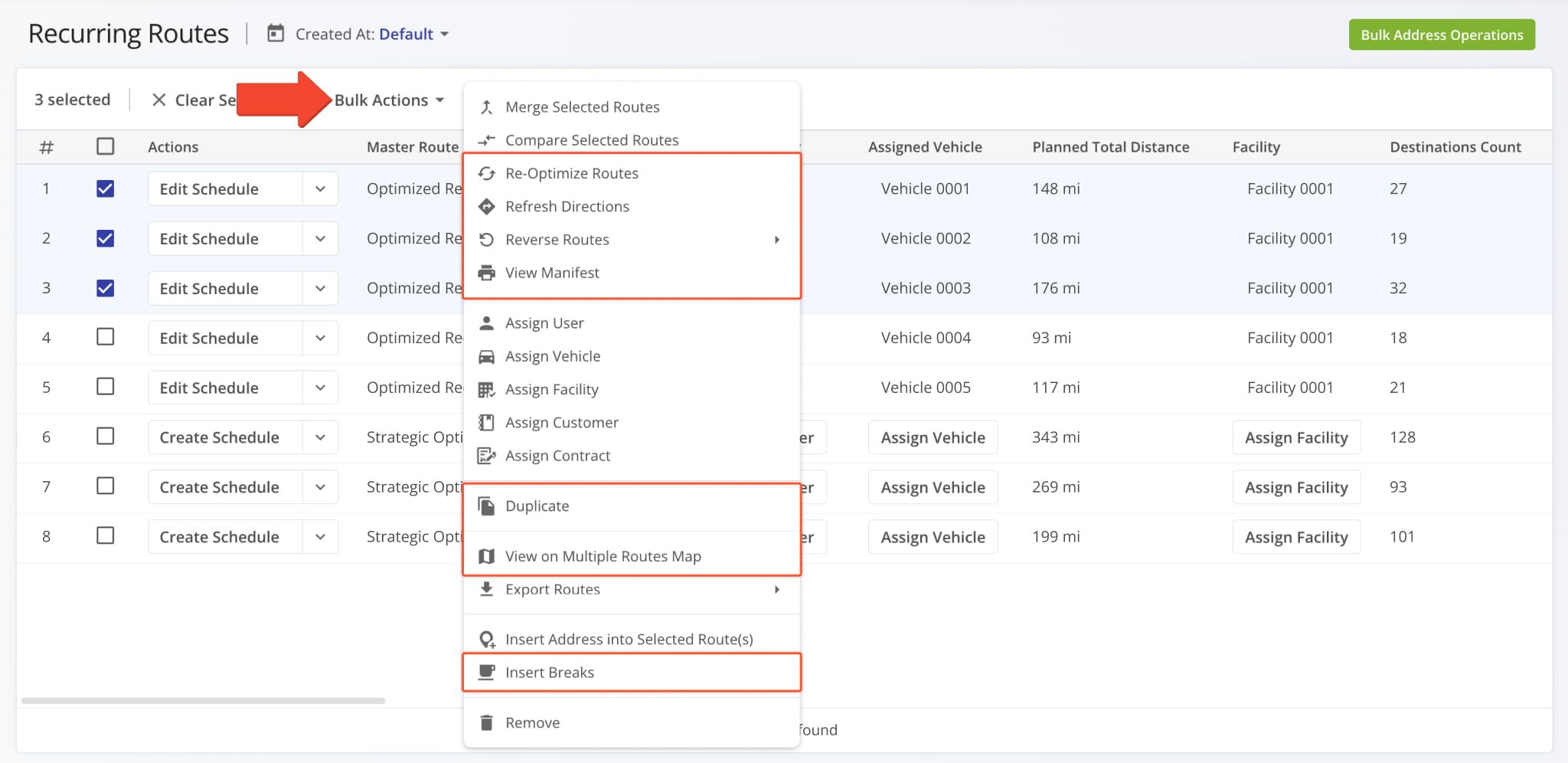Open the Bulk Actions dropdown

coord(390,100)
